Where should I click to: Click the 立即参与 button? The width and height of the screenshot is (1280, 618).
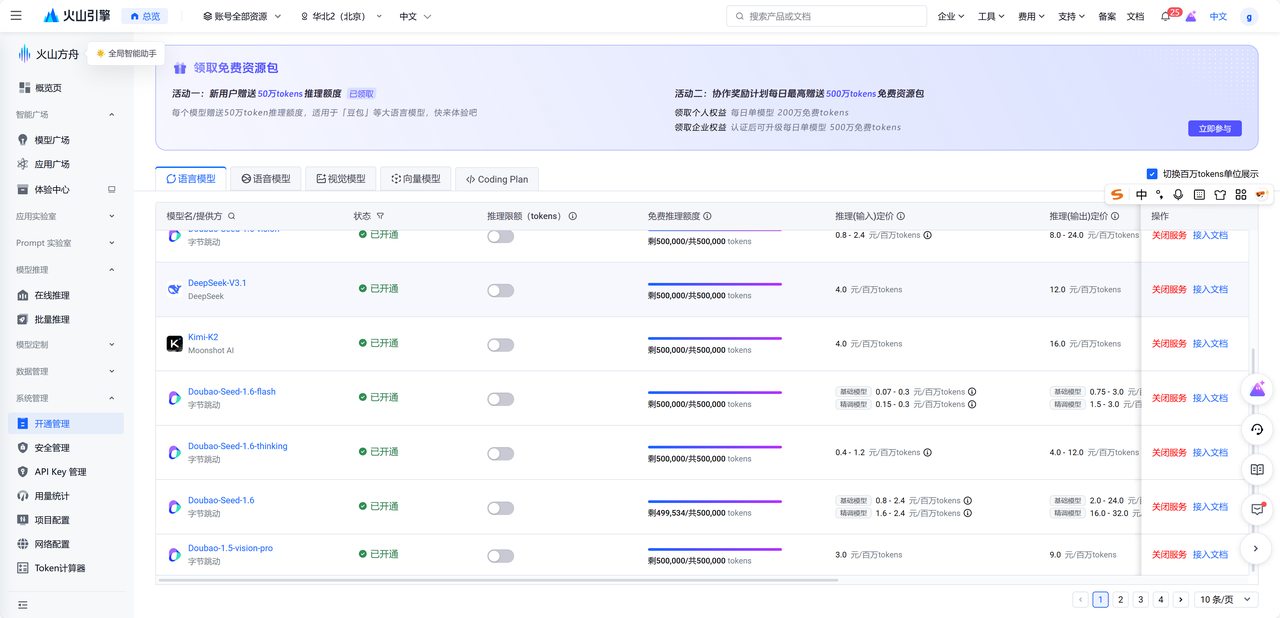point(1215,129)
